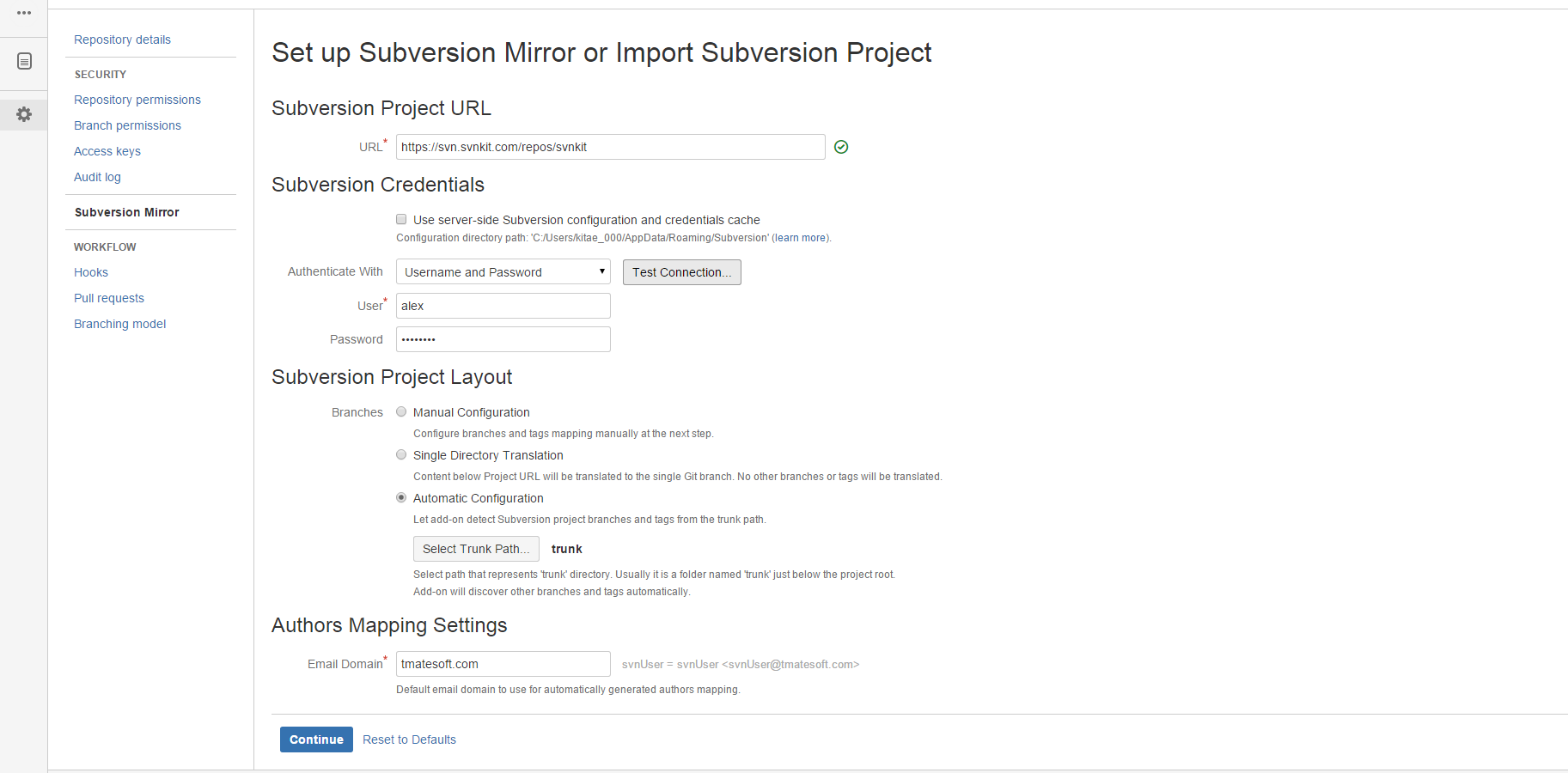Go to Branch permissions page
1568x773 pixels.
127,125
